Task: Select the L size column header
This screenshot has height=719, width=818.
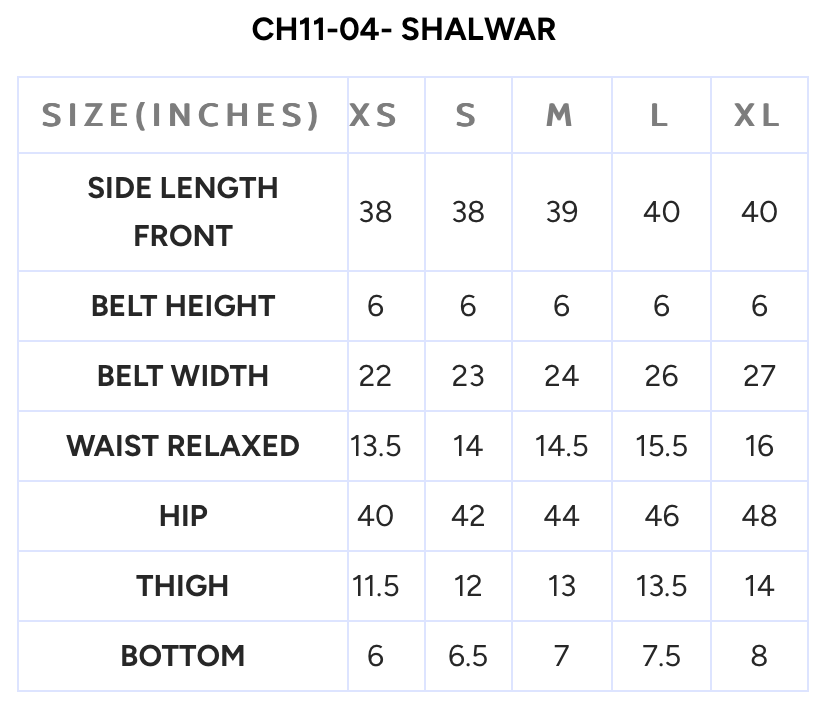Action: click(659, 116)
